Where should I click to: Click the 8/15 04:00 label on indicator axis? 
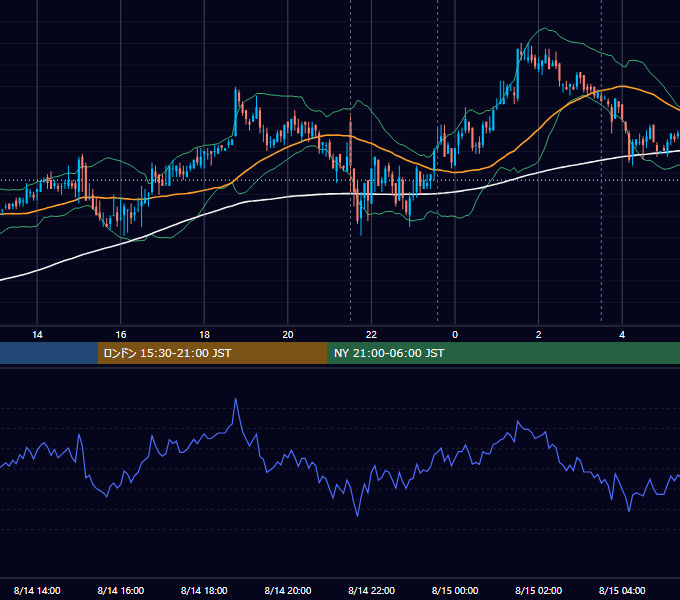(622, 590)
